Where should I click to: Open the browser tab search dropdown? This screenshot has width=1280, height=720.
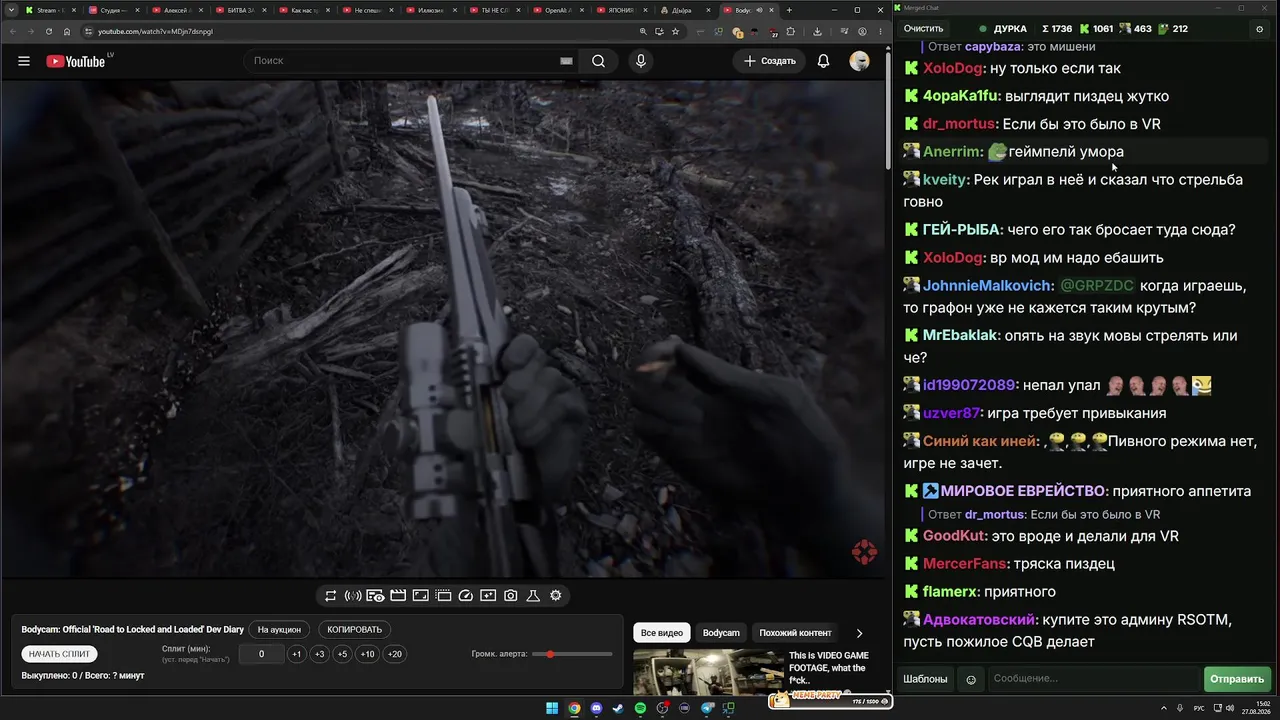pos(10,10)
